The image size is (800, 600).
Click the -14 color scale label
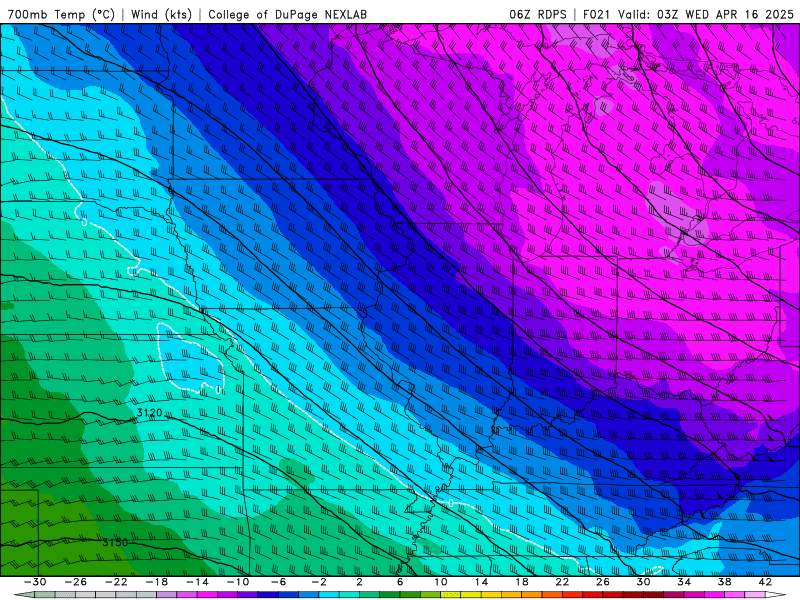[x=197, y=582]
